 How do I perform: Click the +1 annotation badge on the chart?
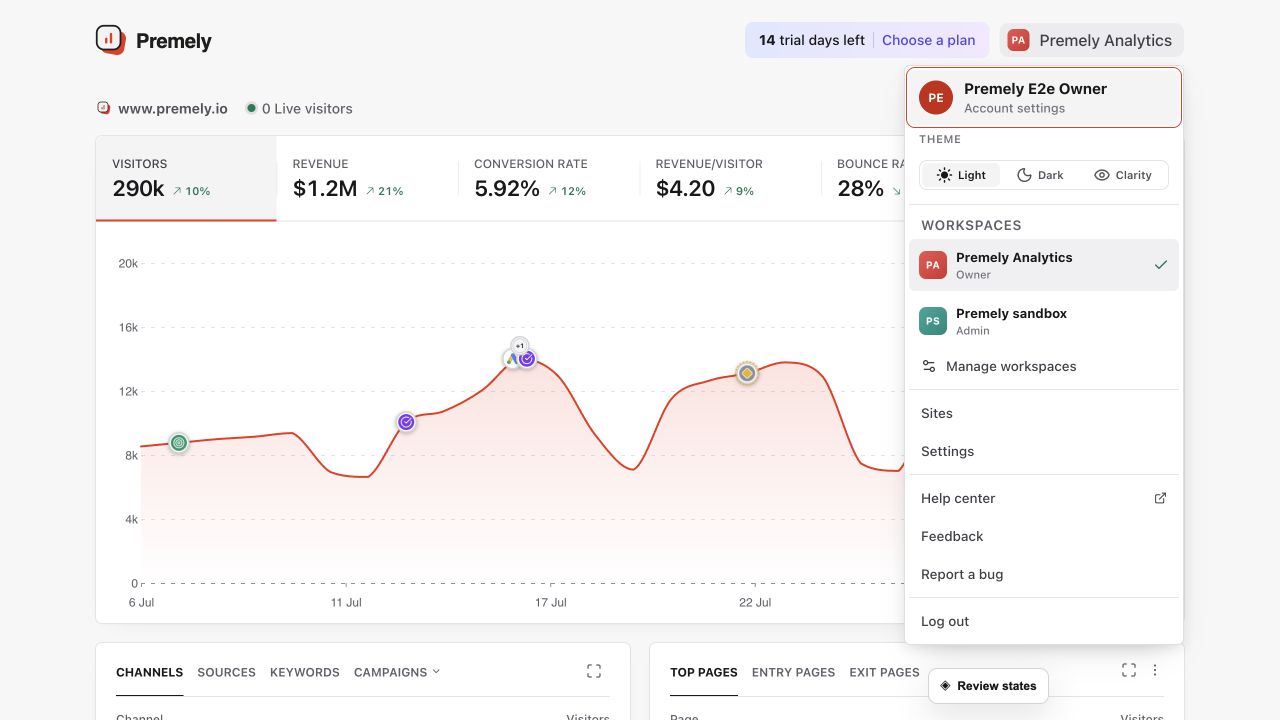[519, 345]
